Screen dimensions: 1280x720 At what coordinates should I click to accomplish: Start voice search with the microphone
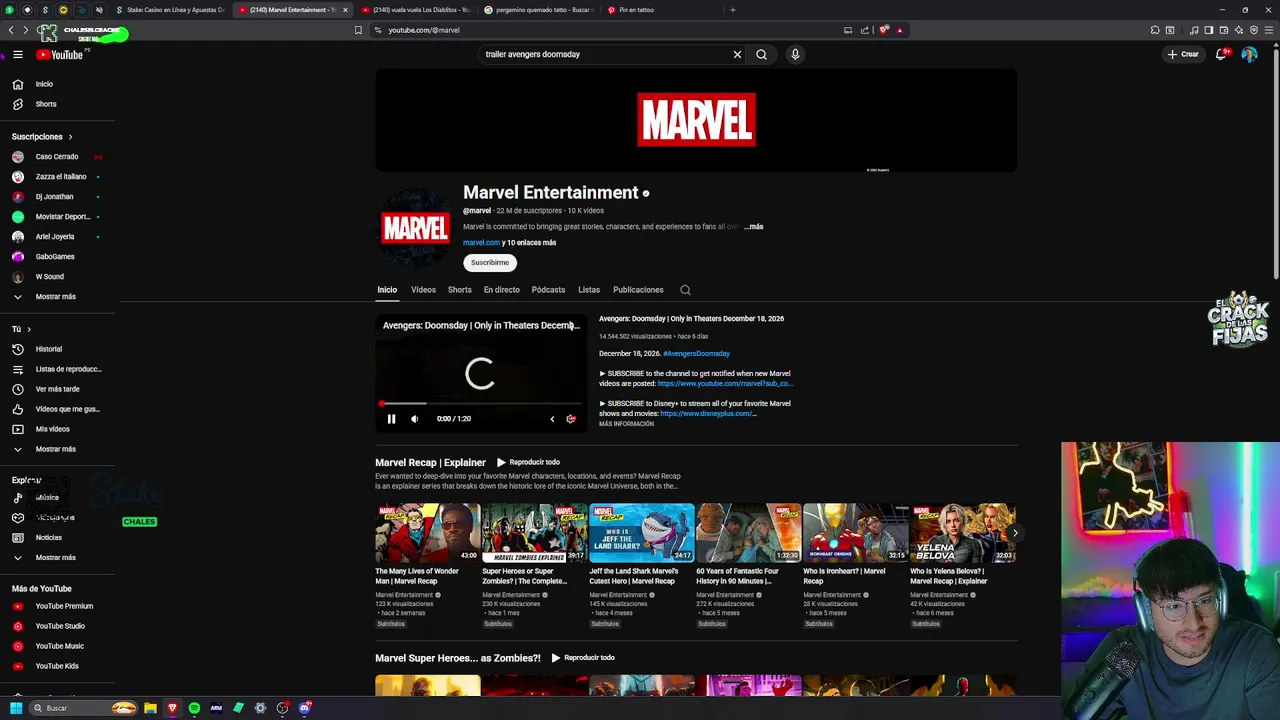pyautogui.click(x=795, y=54)
